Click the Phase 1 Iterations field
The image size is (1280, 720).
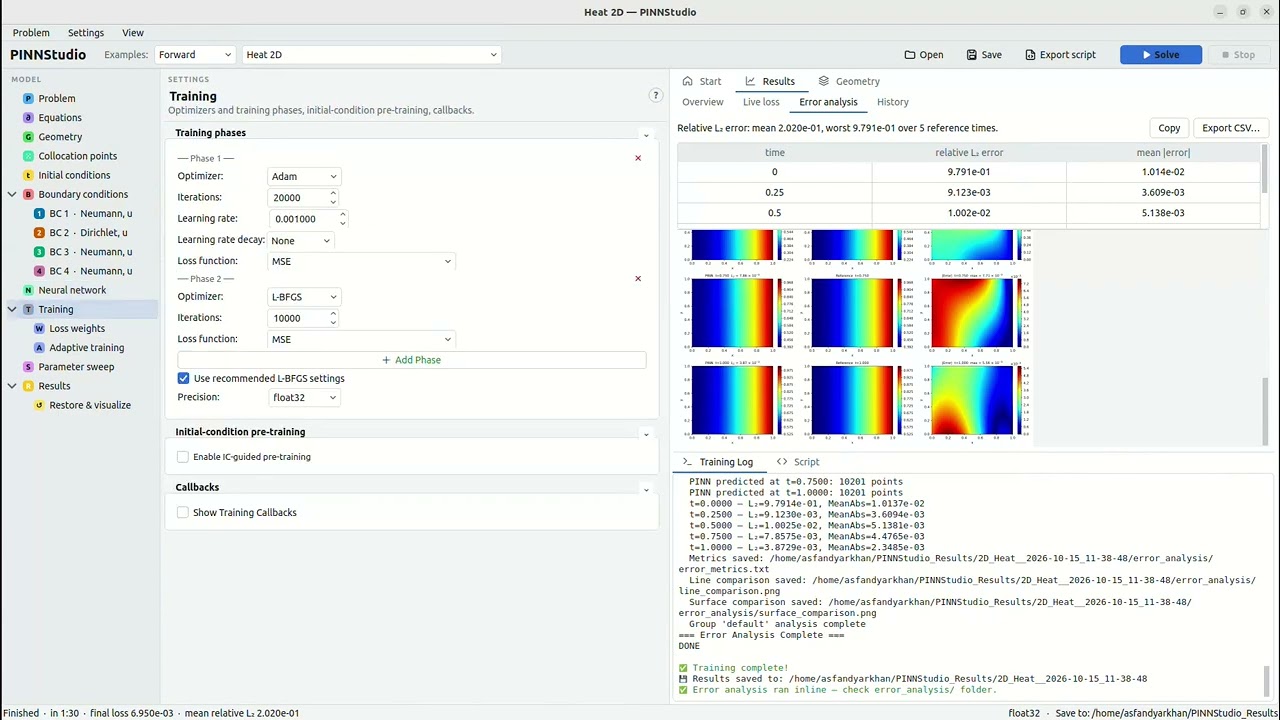coord(304,197)
